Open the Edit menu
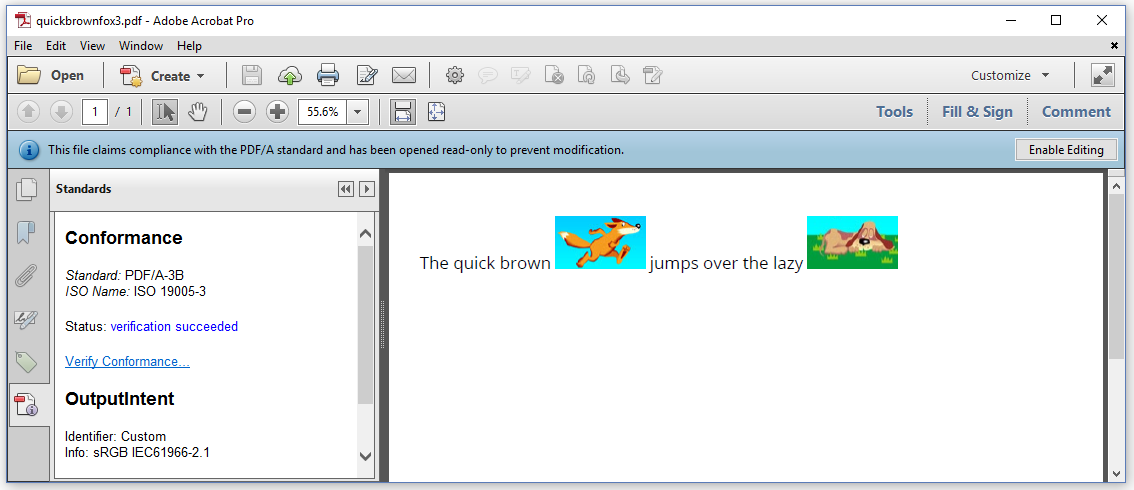Image resolution: width=1134 pixels, height=490 pixels. [56, 46]
